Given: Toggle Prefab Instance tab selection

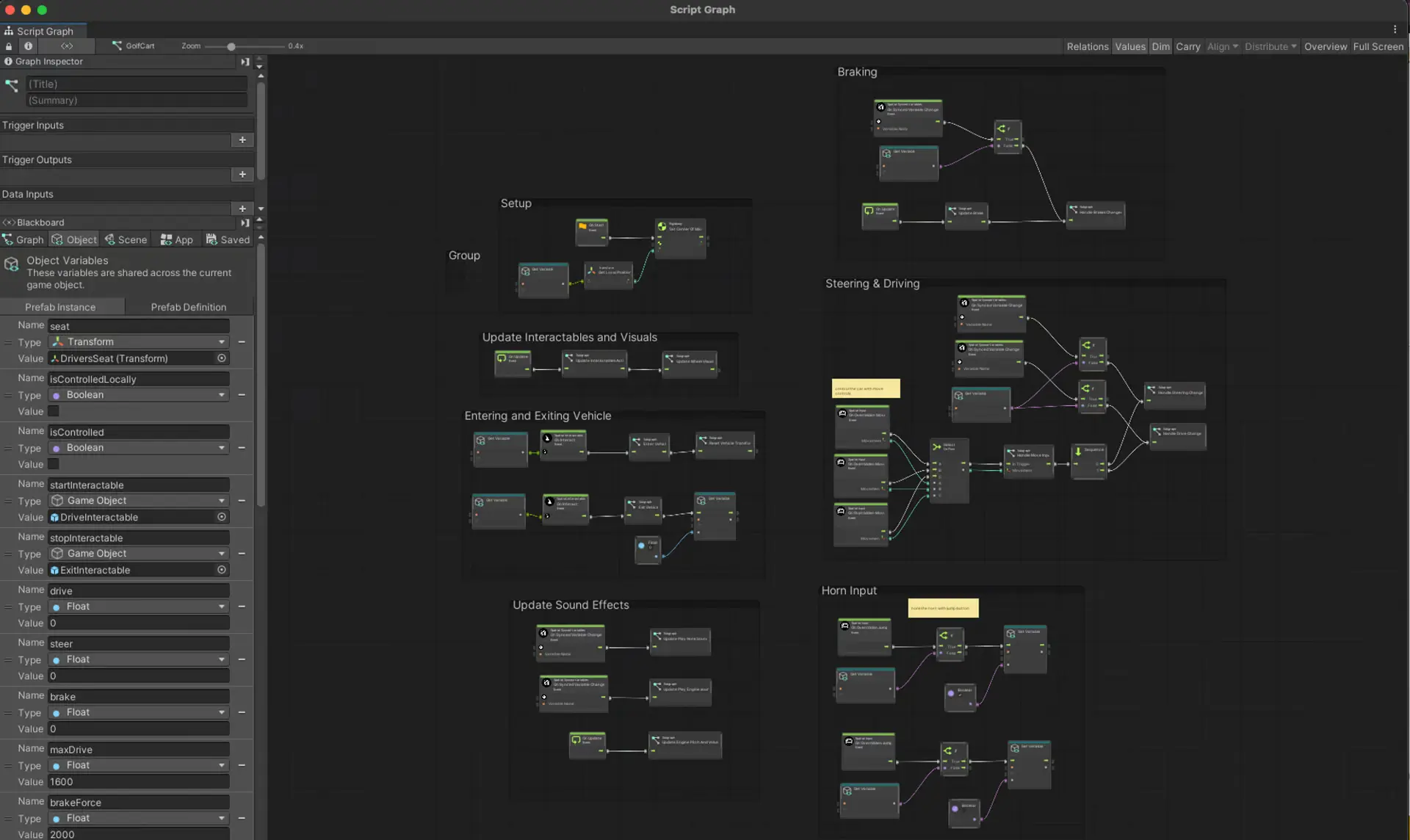Looking at the screenshot, I should [x=62, y=306].
